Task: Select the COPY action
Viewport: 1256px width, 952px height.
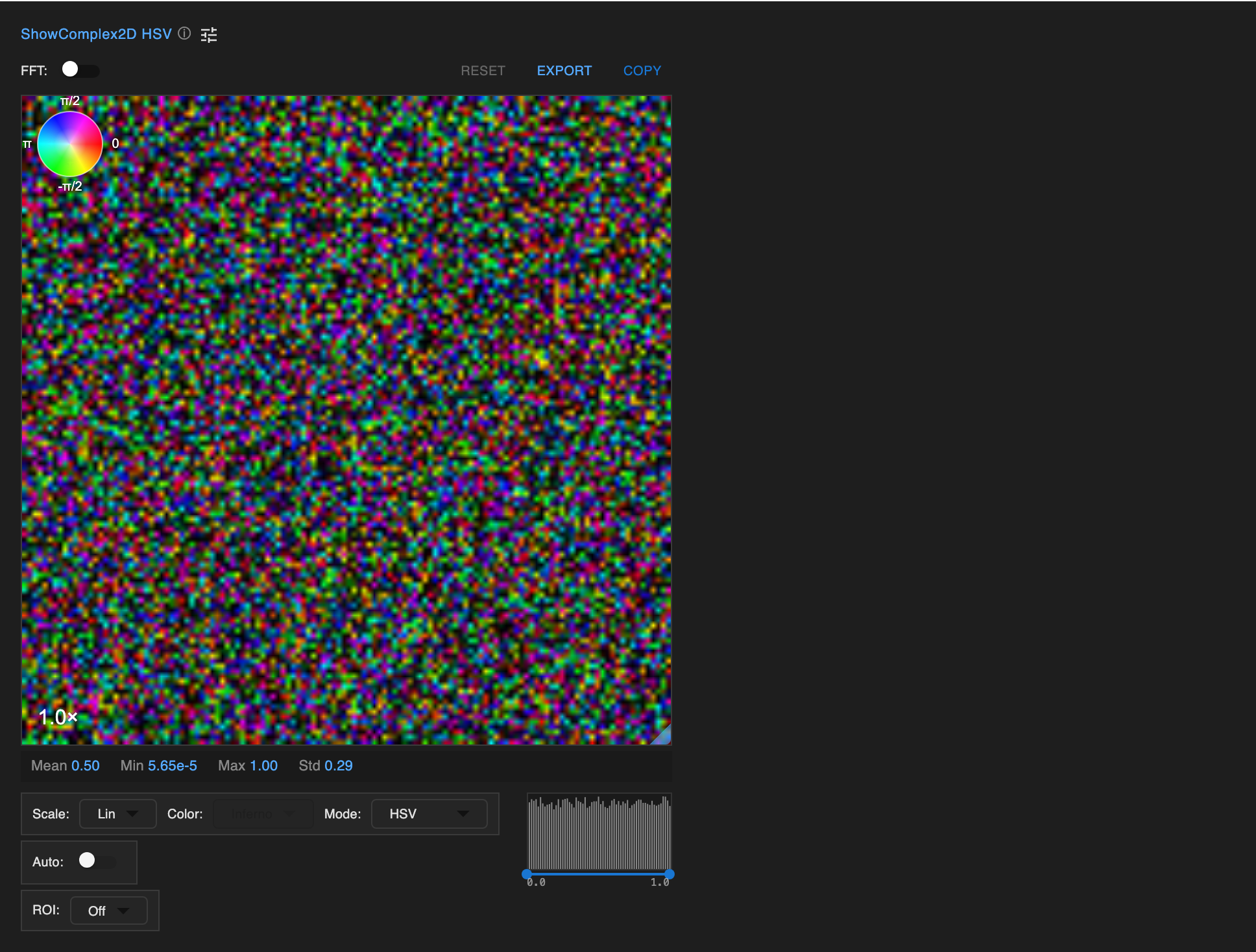Action: point(642,70)
